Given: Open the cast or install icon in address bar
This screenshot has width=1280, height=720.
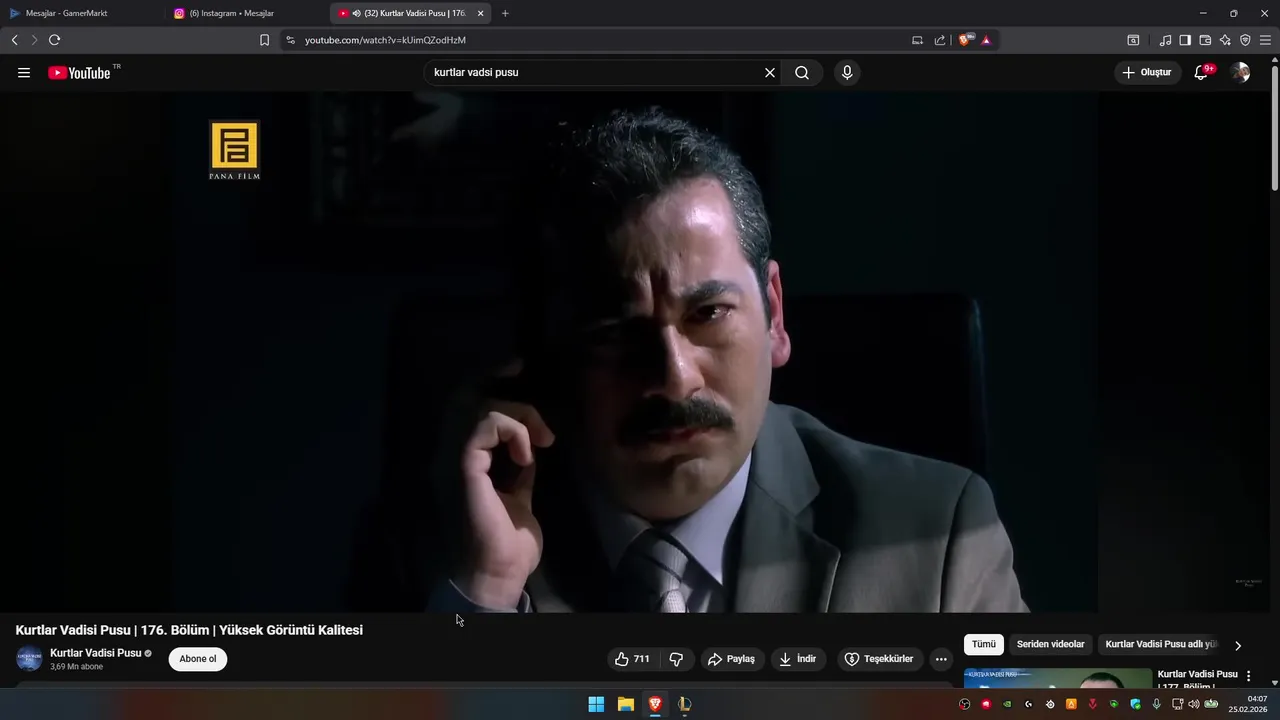Looking at the screenshot, I should click(x=917, y=40).
